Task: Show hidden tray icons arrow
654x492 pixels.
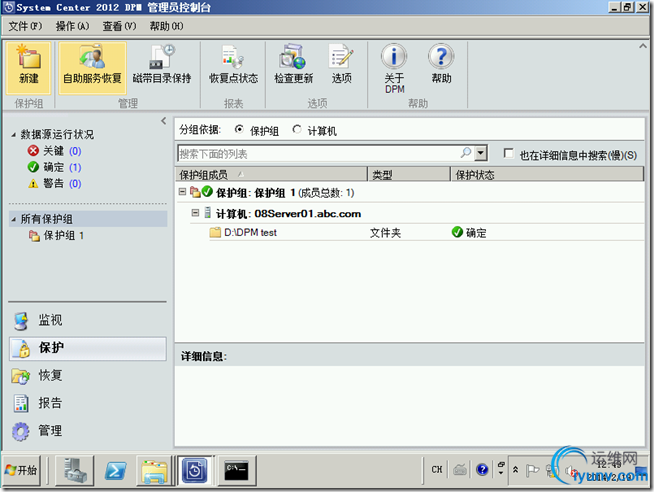Action: (x=516, y=470)
